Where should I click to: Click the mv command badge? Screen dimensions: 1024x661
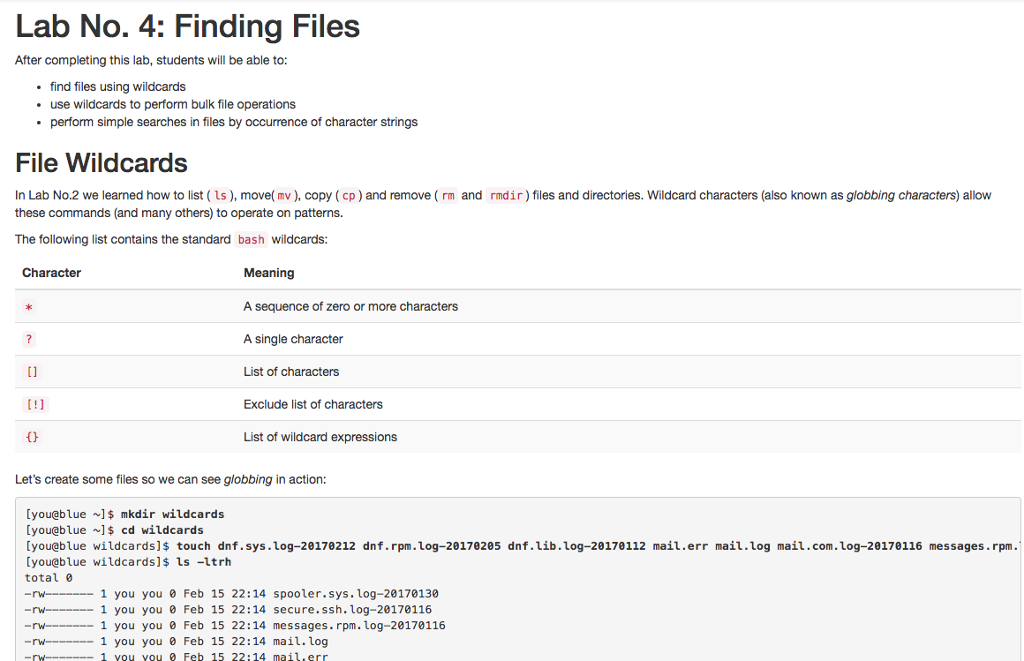284,196
